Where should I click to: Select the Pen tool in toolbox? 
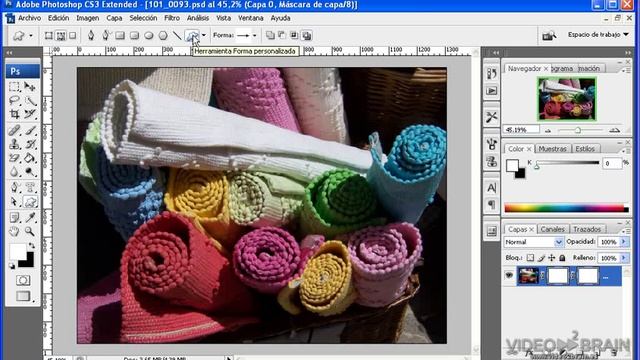pos(14,188)
